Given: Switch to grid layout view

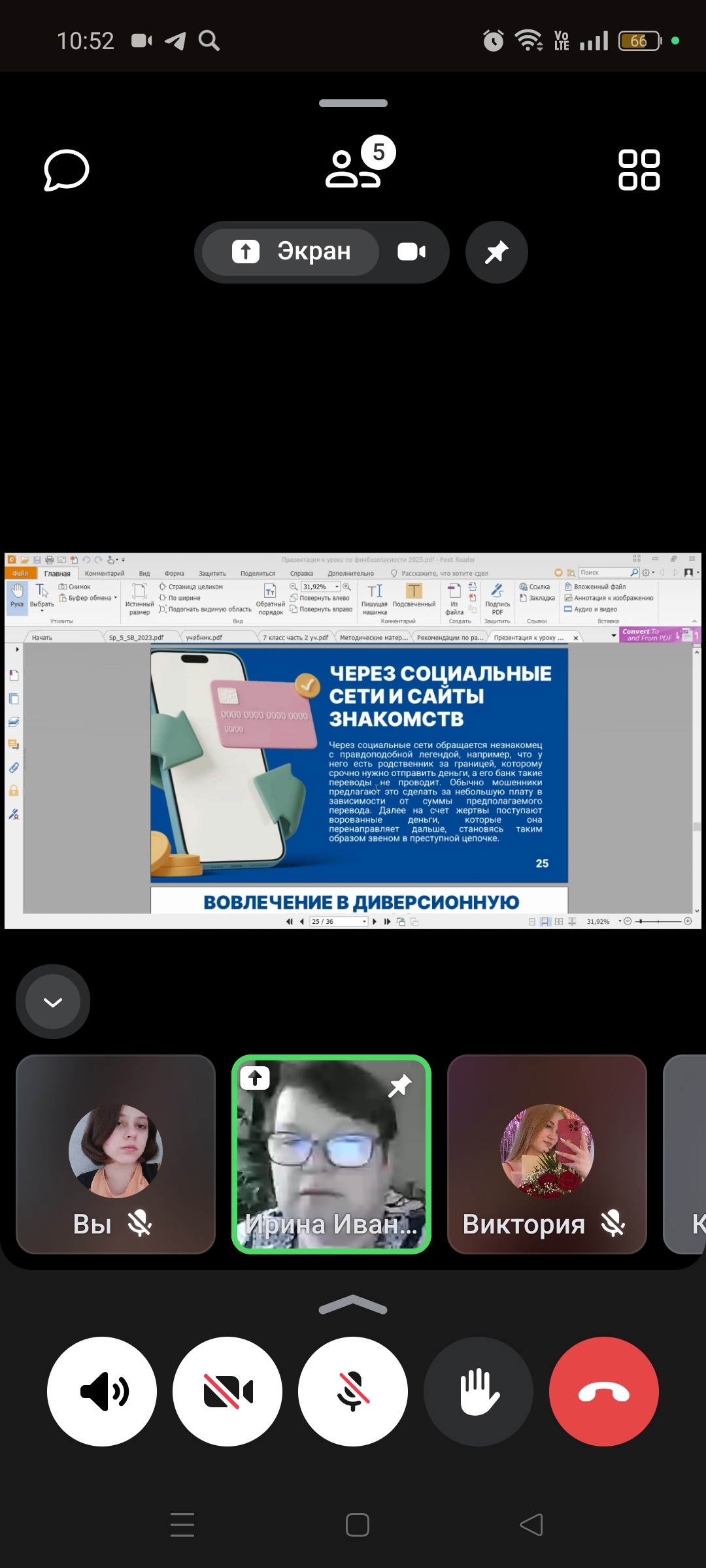Looking at the screenshot, I should pos(639,170).
